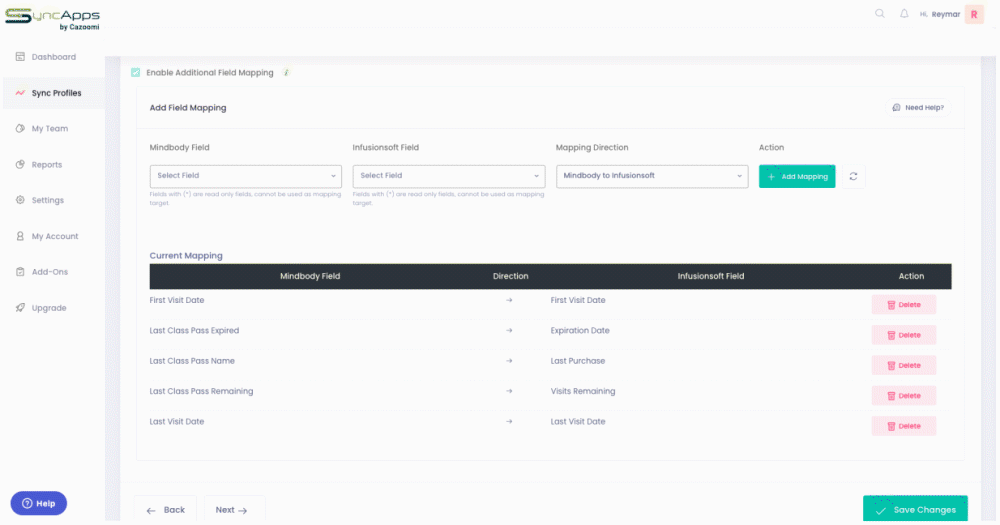Click the Need Help? button
1000x525 pixels.
coord(918,108)
